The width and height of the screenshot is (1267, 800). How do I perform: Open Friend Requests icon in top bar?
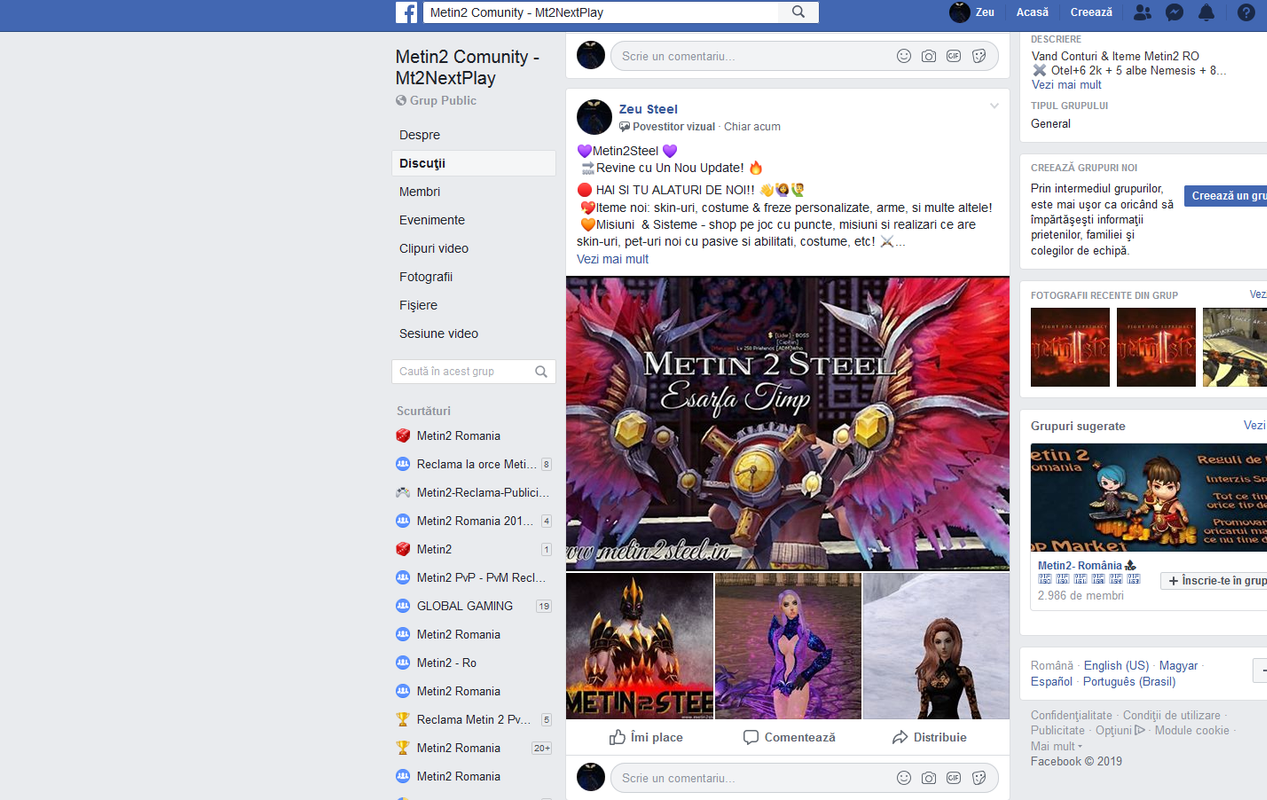(x=1142, y=12)
